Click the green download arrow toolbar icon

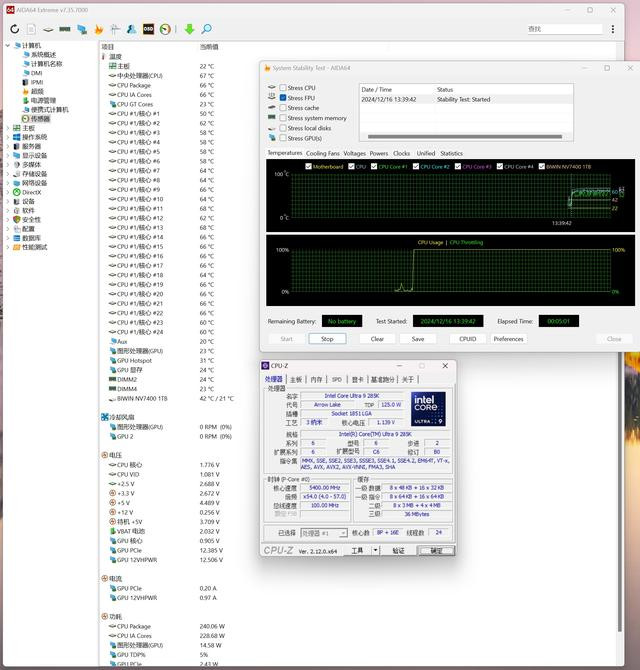pos(189,29)
